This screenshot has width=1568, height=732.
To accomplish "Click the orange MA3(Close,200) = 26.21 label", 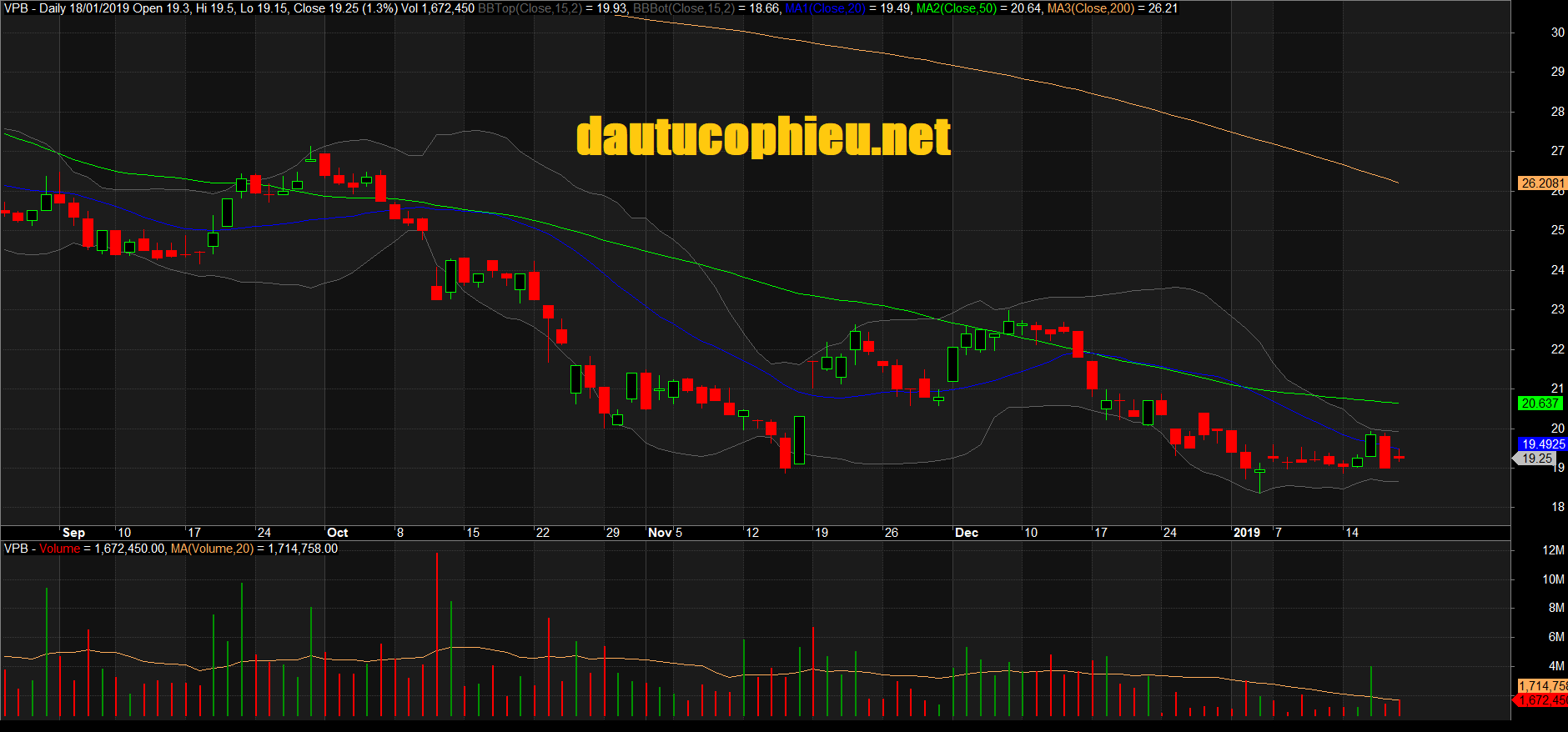I will (x=1113, y=8).
